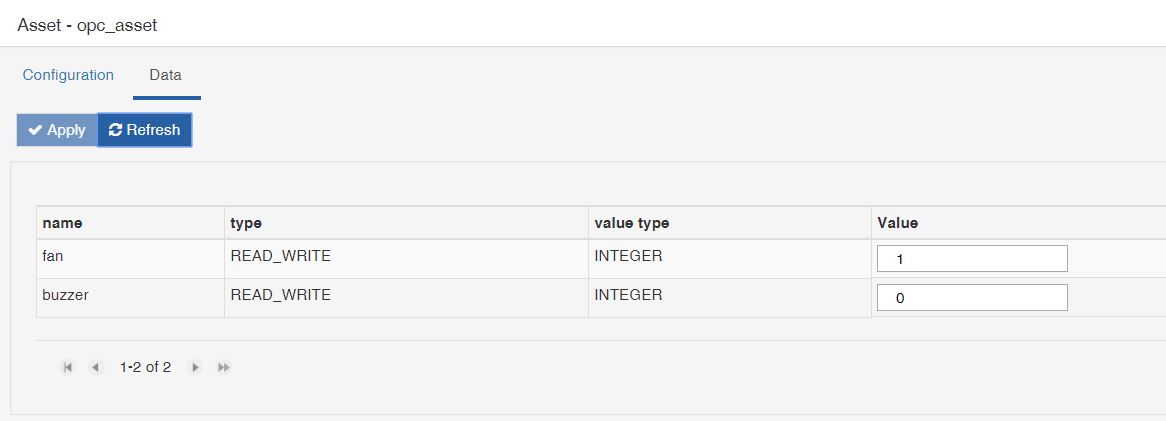
Task: Go to next page of table
Action: (x=195, y=367)
